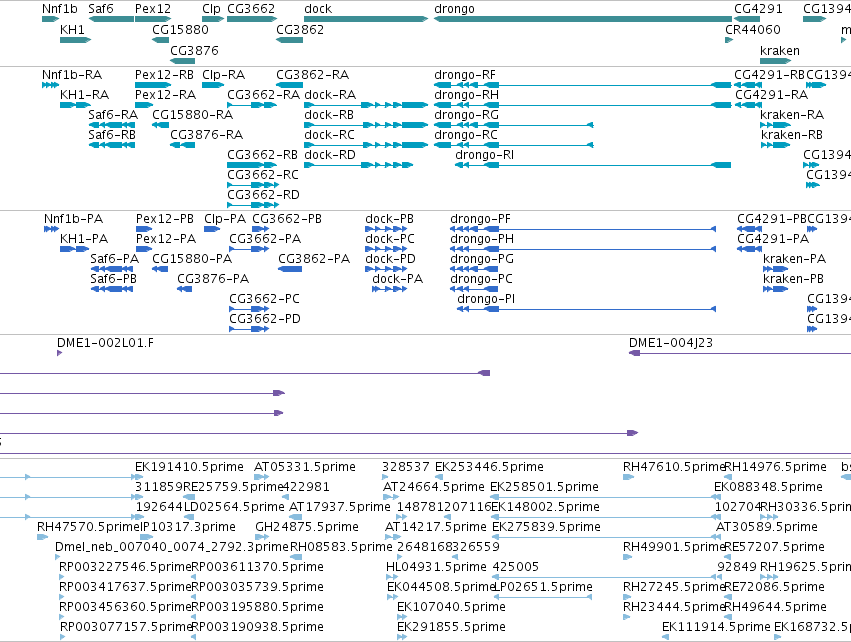851x642 pixels.
Task: Select the drongo-RI transcript
Action: pyautogui.click(x=593, y=165)
